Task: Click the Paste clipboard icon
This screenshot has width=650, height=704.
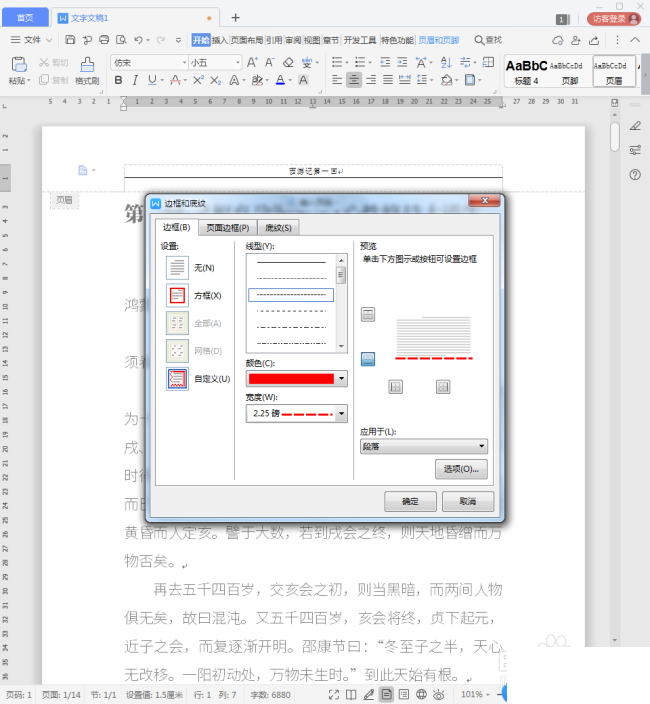Action: (19, 65)
